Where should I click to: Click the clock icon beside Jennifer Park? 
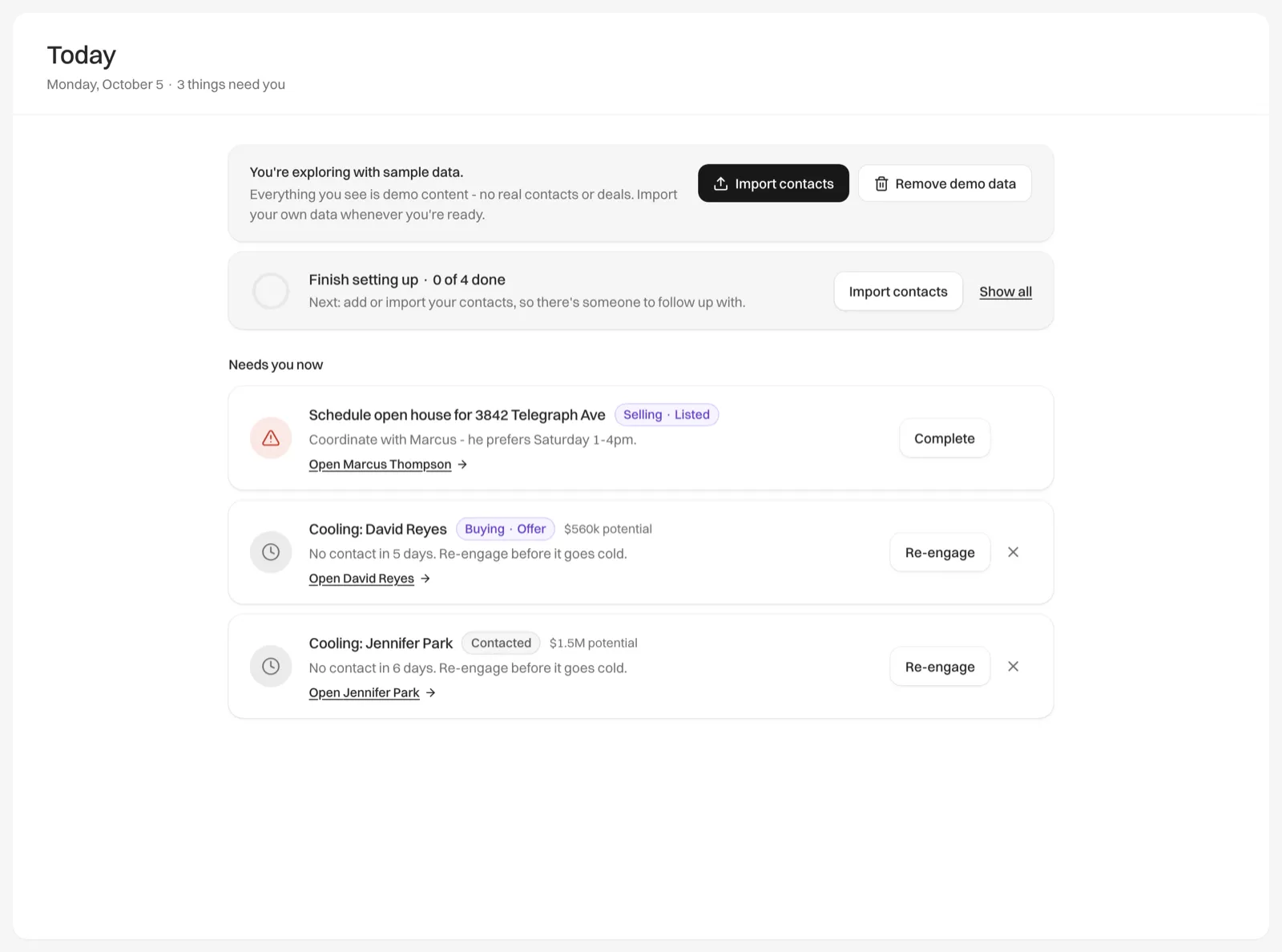point(271,667)
